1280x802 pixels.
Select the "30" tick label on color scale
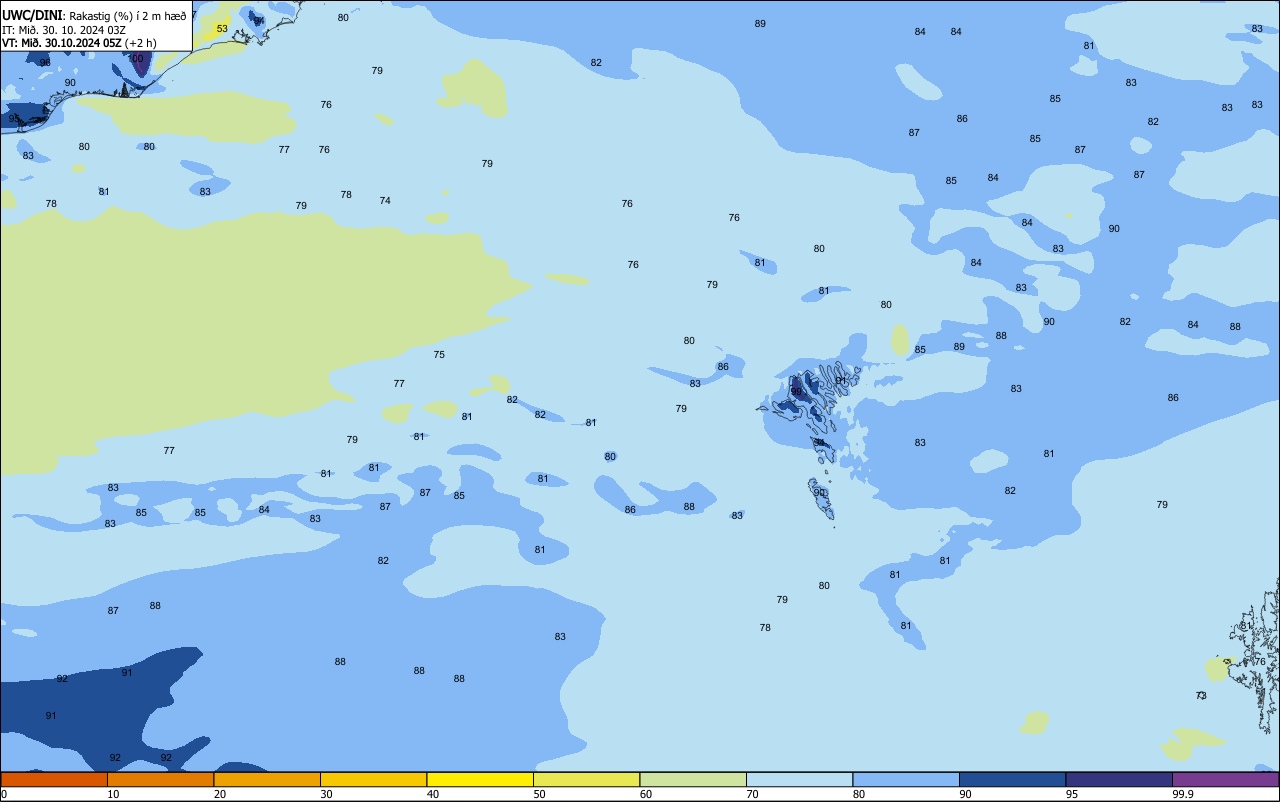(326, 794)
